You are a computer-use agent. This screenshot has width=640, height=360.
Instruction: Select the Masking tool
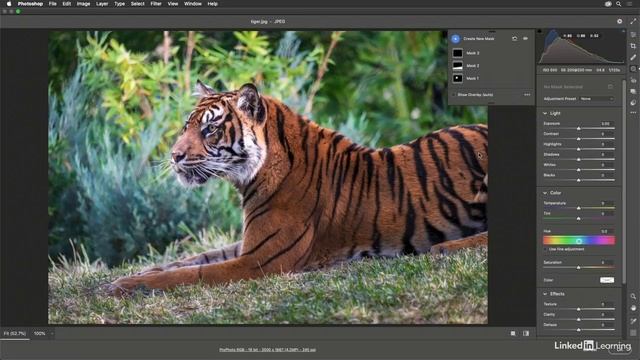click(633, 69)
